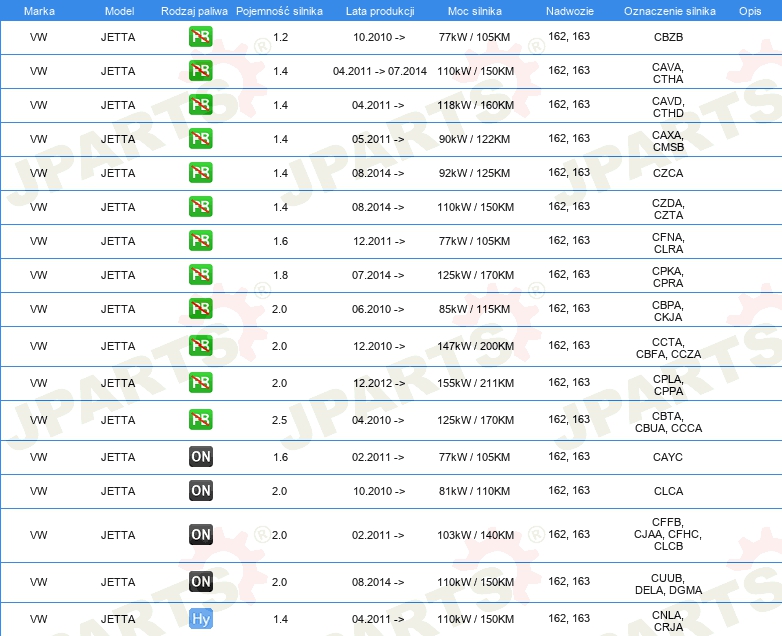Click the Pojemność silnika column header
782x636 pixels.
point(279,11)
